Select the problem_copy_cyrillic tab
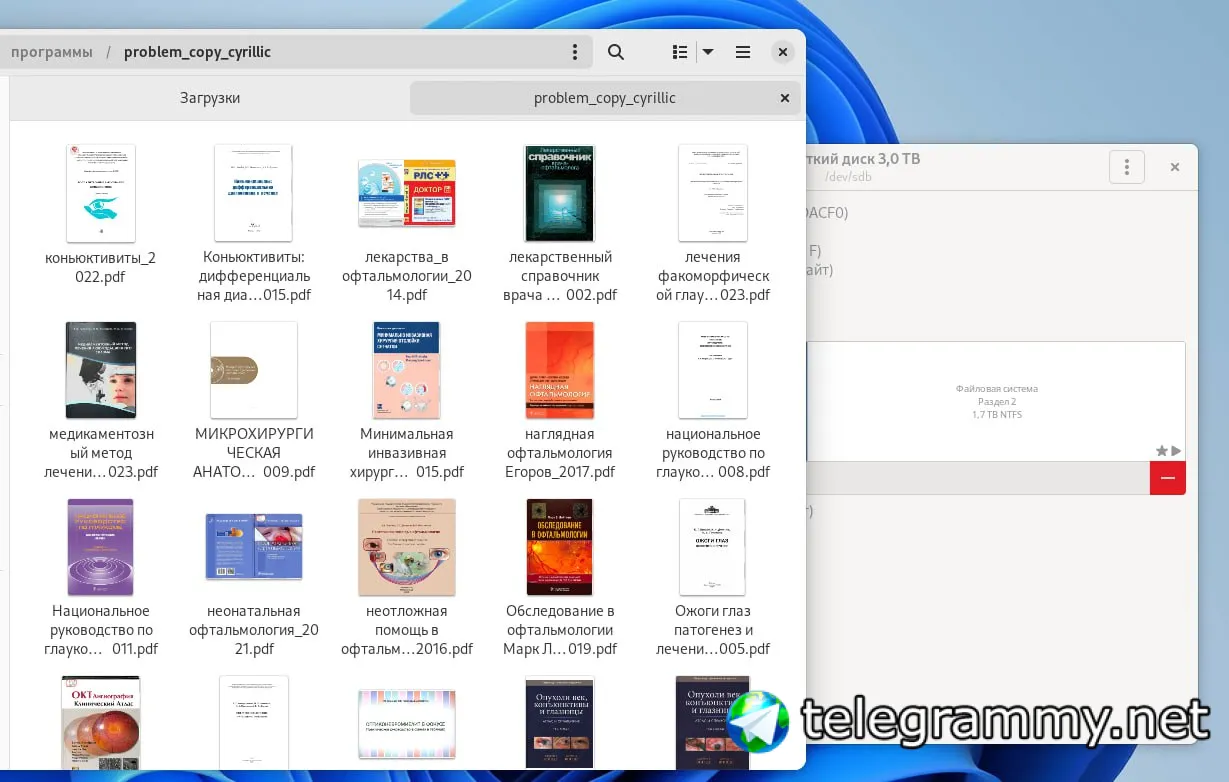The width and height of the screenshot is (1229, 782). (x=605, y=98)
